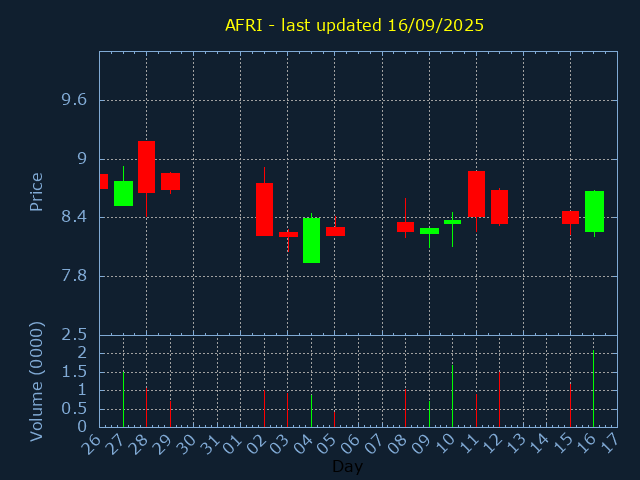This screenshot has height=480, width=640.
Task: Click the 0.5 volume axis value
Action: [74, 409]
